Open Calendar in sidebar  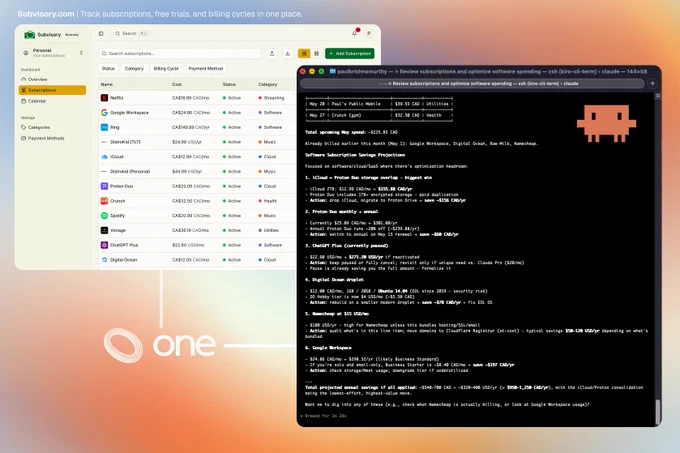tap(52, 101)
